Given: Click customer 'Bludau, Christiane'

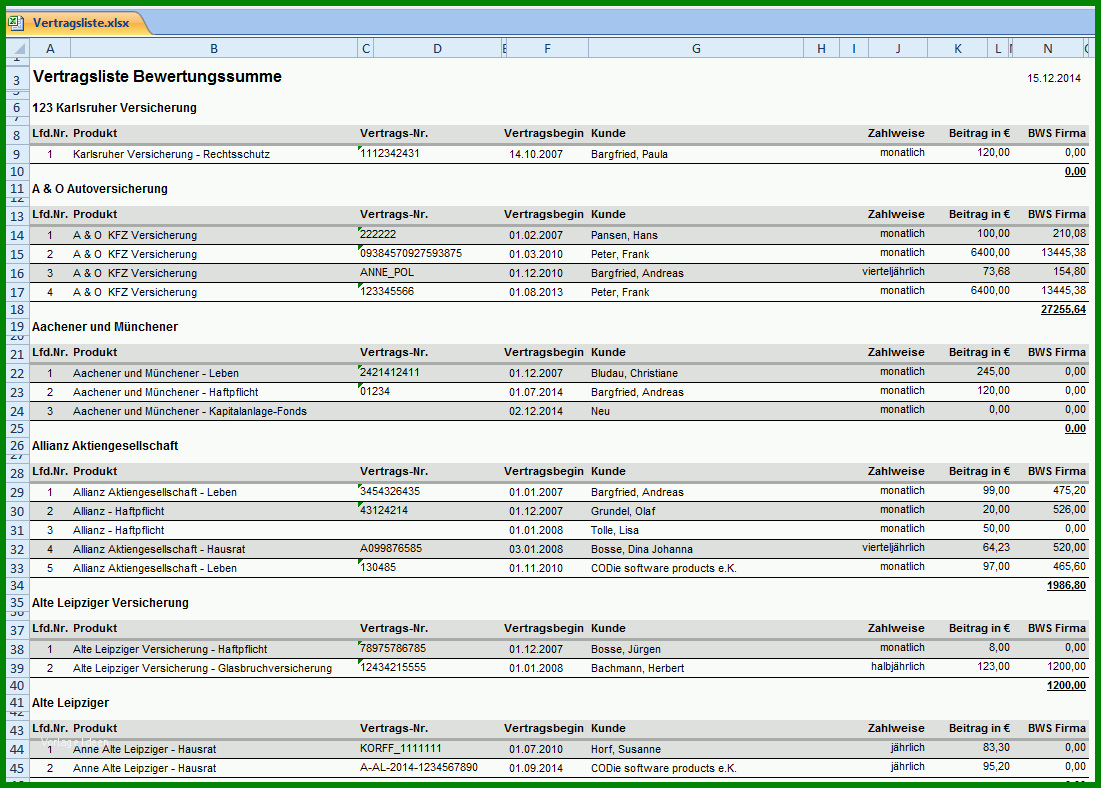Looking at the screenshot, I should [634, 373].
